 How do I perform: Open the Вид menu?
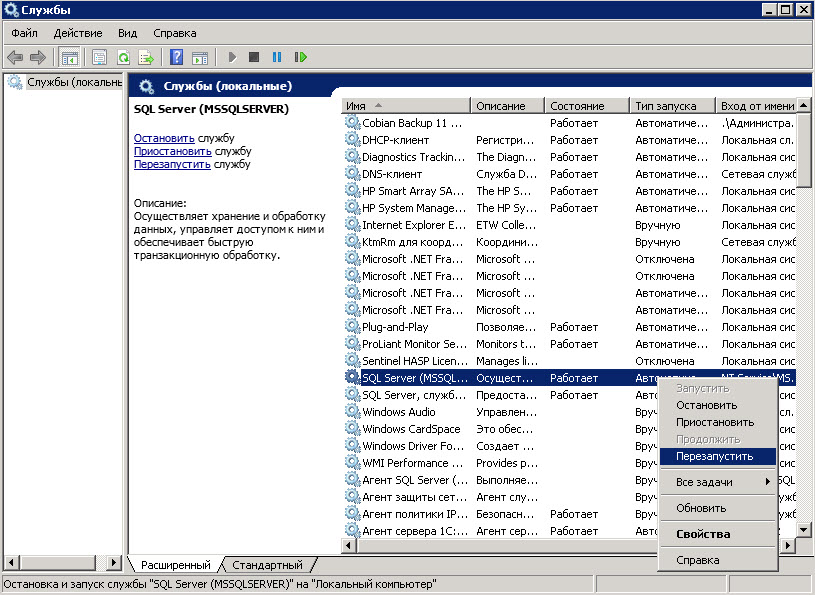pyautogui.click(x=127, y=33)
